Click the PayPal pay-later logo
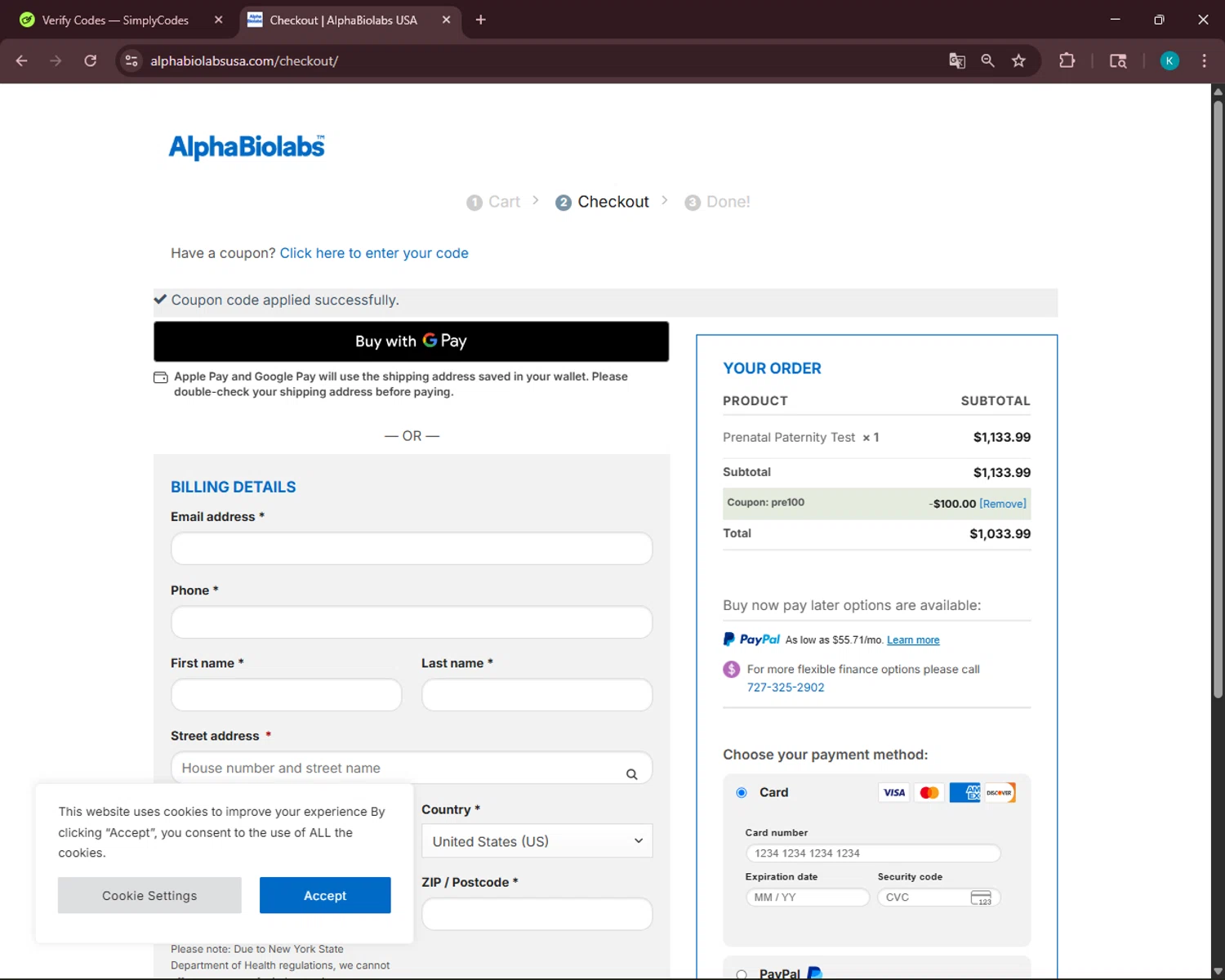The width and height of the screenshot is (1225, 980). pos(751,639)
